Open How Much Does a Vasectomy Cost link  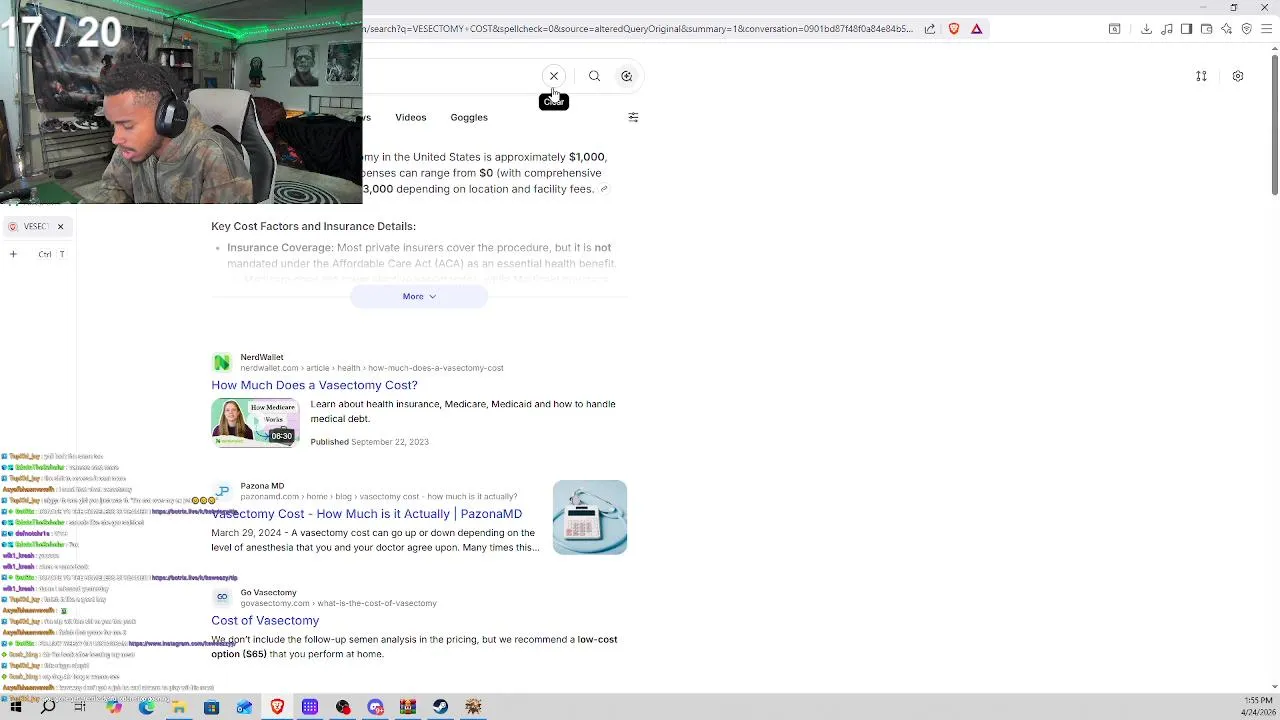(314, 385)
